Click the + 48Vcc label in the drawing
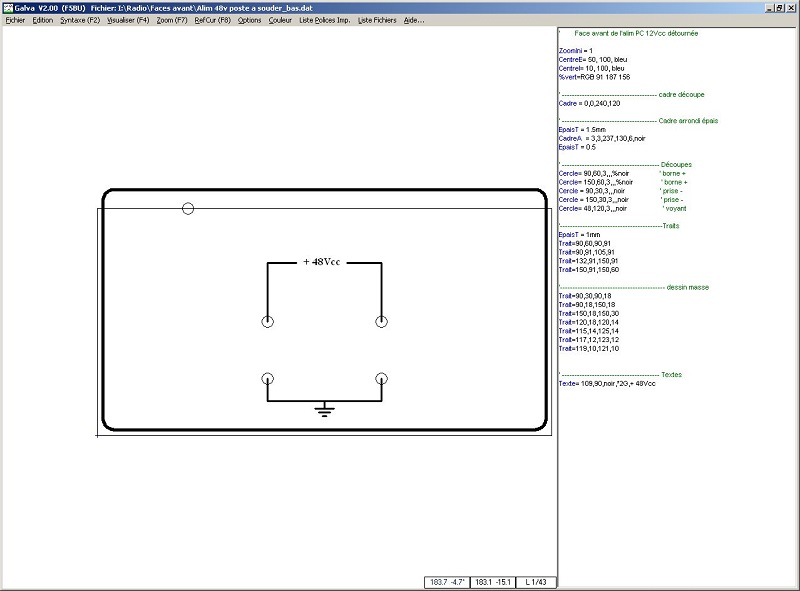The image size is (800, 591). 321,262
